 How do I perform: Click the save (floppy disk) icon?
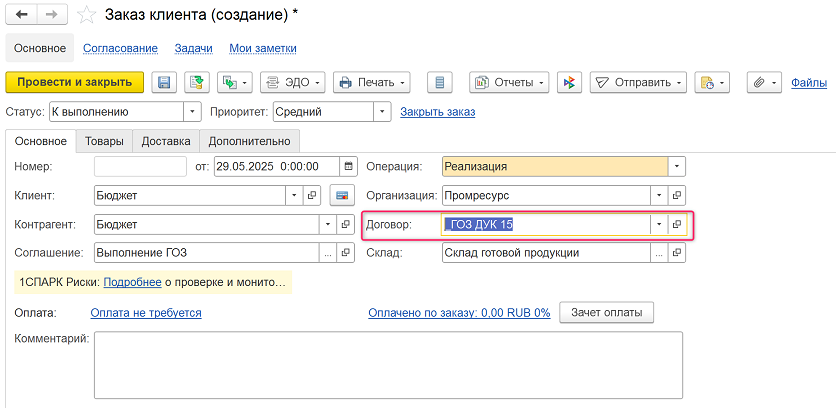(163, 82)
